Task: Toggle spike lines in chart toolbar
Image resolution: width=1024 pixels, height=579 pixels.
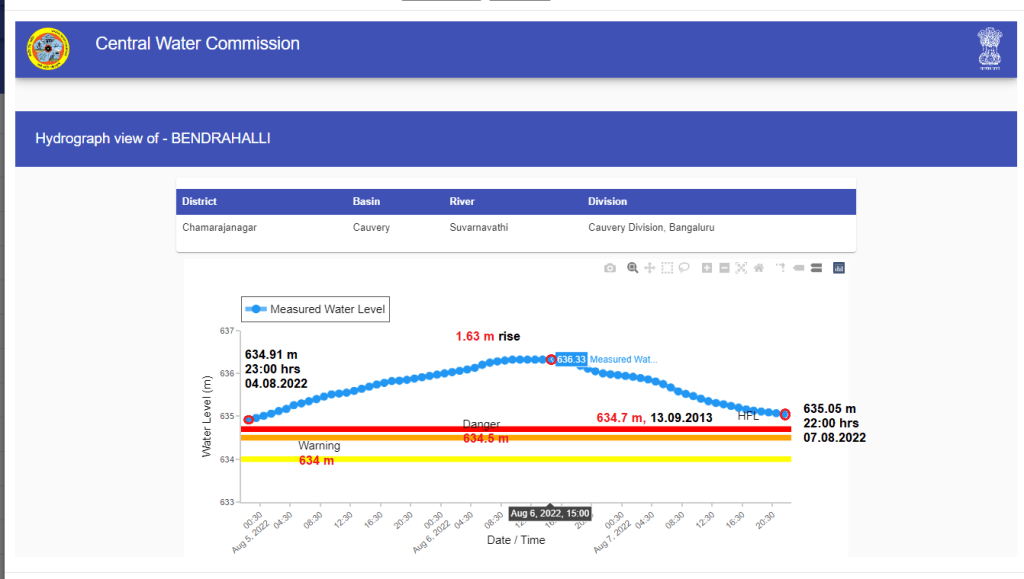Action: click(781, 268)
